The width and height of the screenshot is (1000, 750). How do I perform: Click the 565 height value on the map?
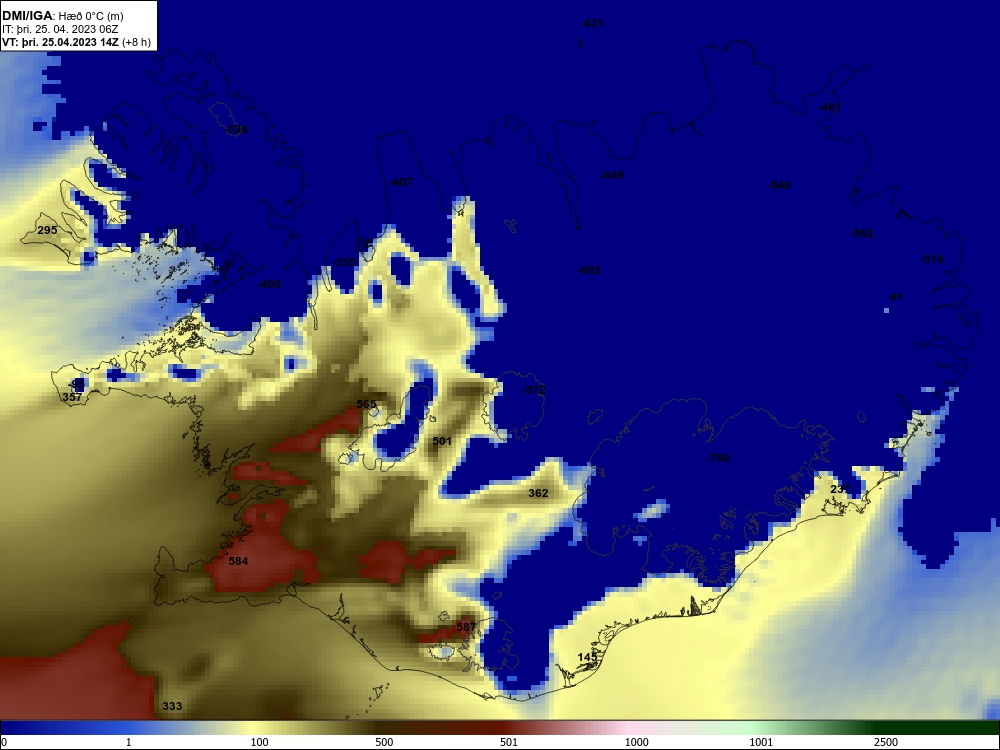(366, 404)
